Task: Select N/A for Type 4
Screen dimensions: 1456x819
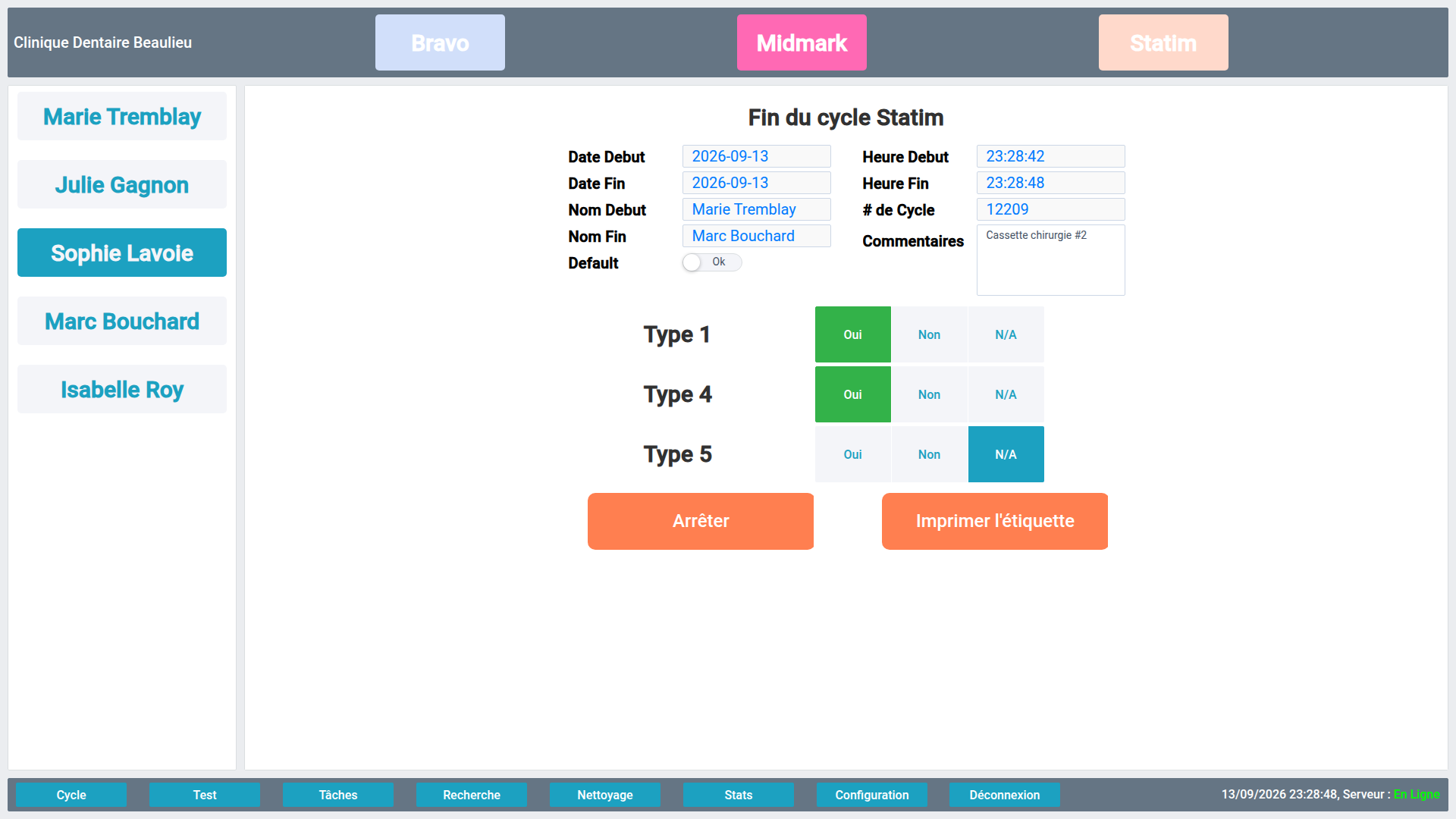Action: tap(1006, 394)
